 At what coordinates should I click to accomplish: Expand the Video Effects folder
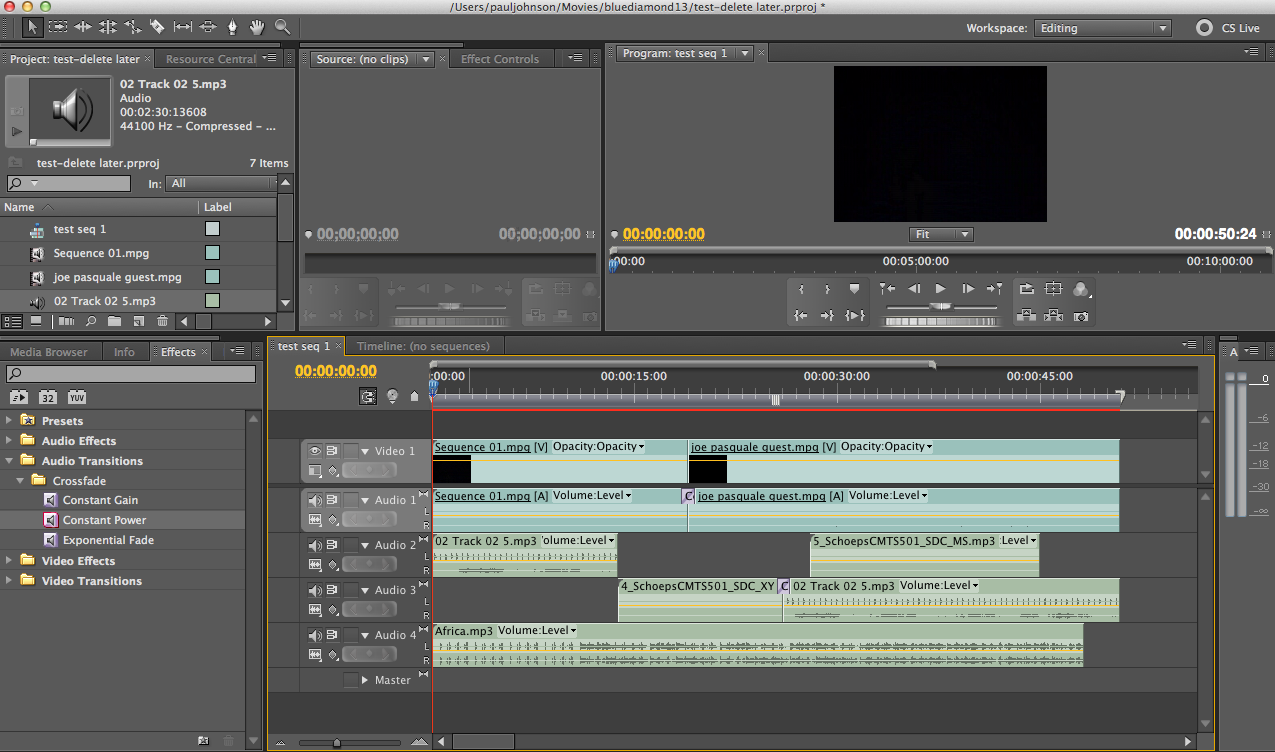tap(9, 561)
